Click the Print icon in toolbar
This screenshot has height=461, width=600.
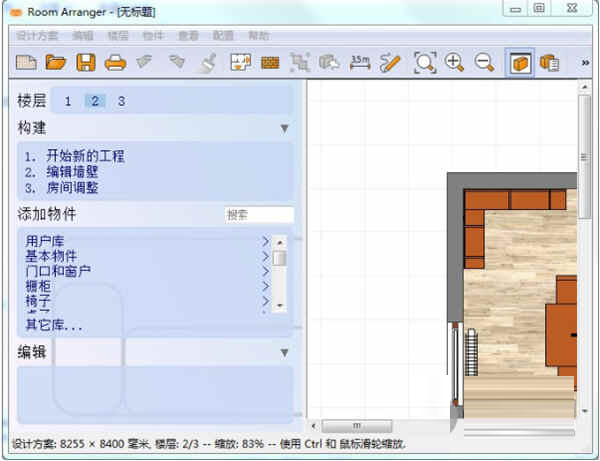tap(116, 63)
